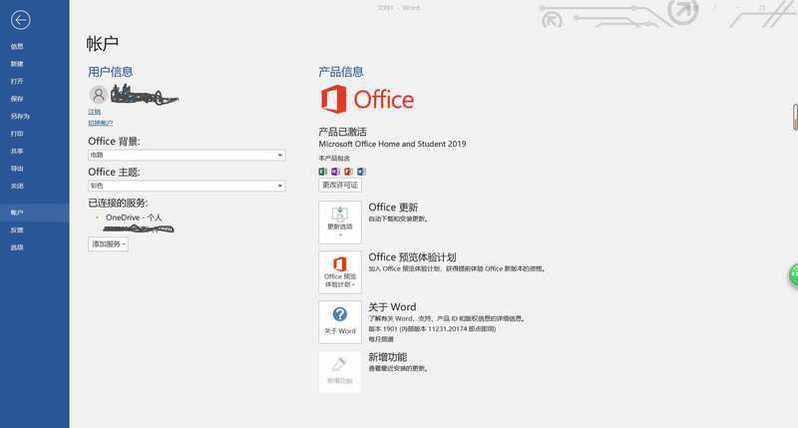Go to 打印 in the sidebar
This screenshot has height=428, width=798.
point(17,133)
